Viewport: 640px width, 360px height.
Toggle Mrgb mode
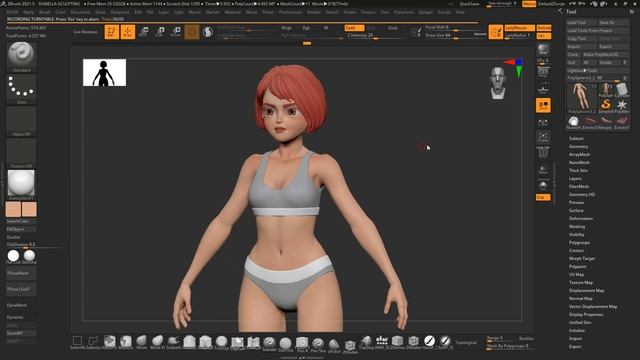[x=287, y=28]
